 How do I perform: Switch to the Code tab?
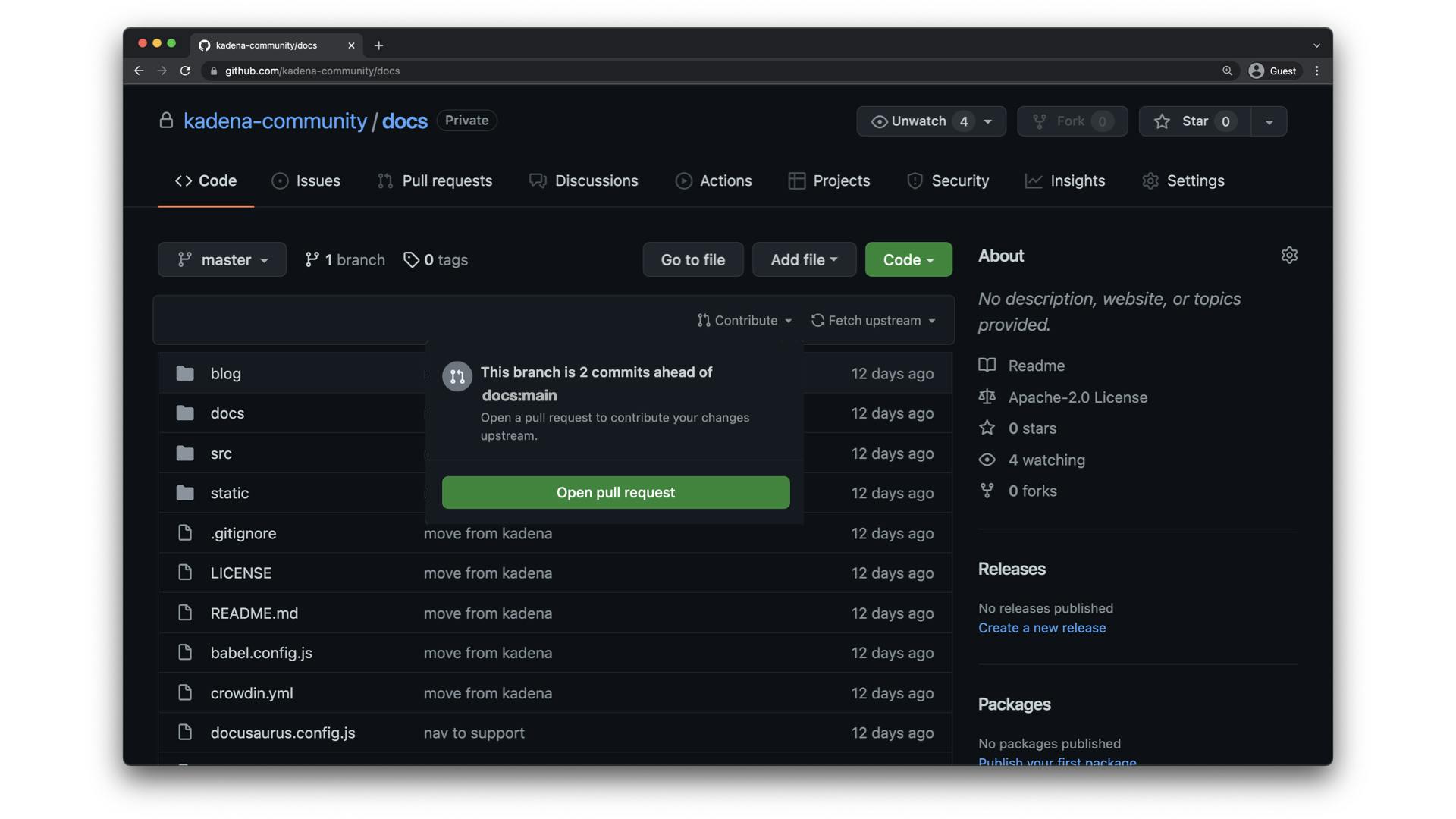coord(206,180)
